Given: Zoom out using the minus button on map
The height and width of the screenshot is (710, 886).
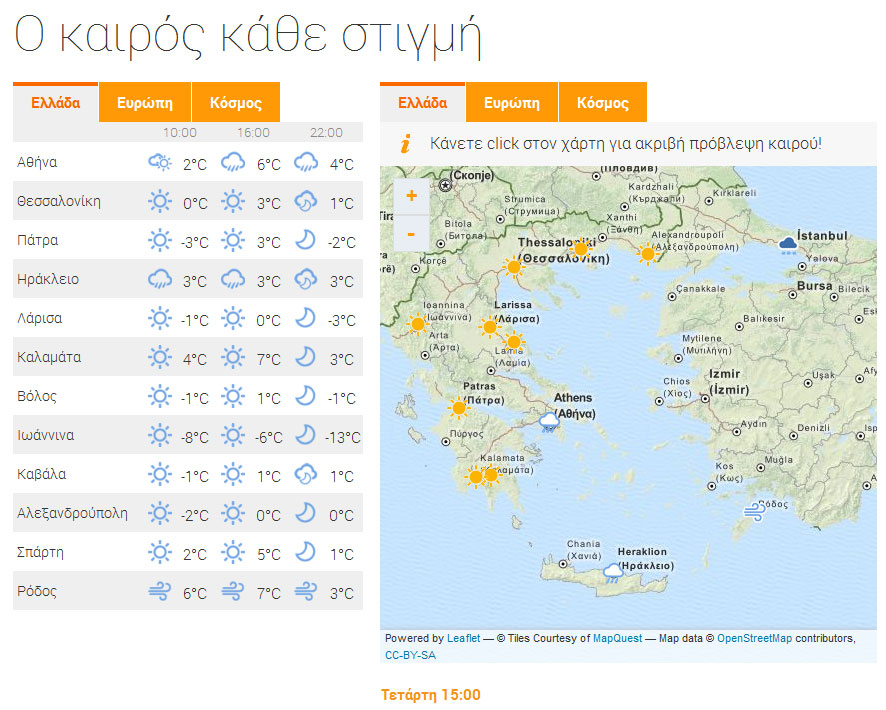Looking at the screenshot, I should (410, 233).
